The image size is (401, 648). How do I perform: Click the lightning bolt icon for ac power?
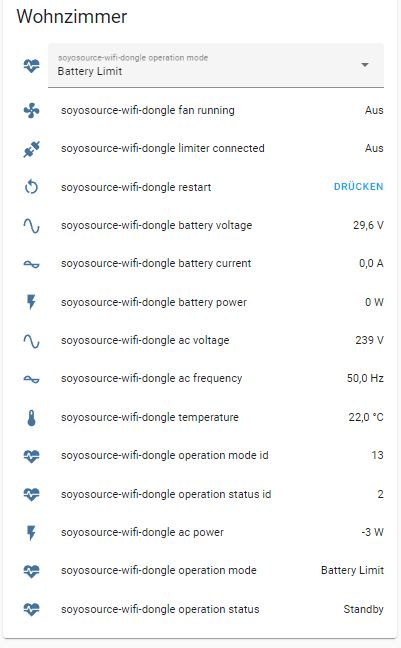(31, 533)
